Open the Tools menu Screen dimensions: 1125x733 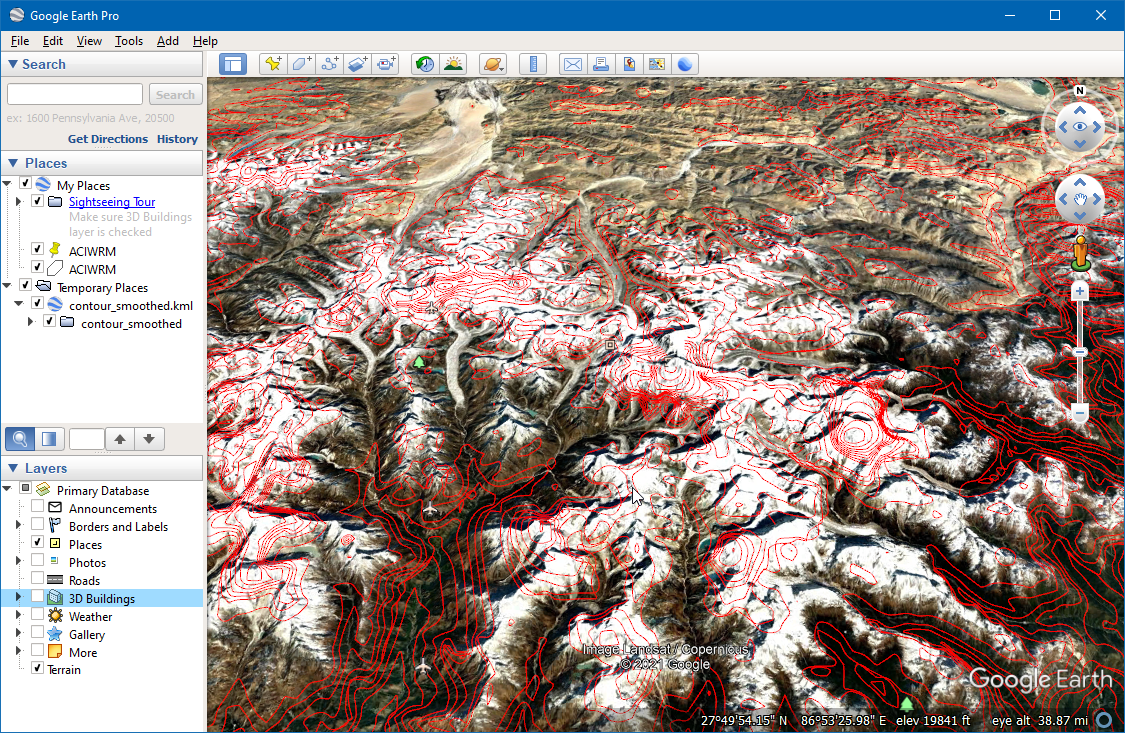tap(129, 41)
